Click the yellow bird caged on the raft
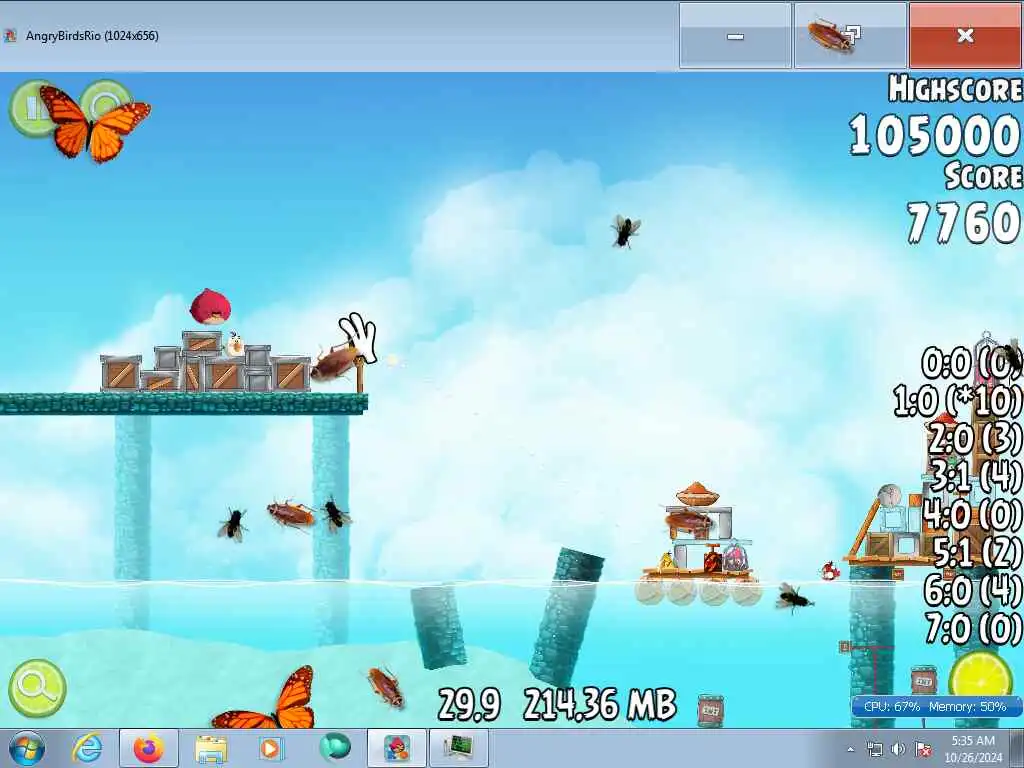This screenshot has height=768, width=1024. (x=665, y=560)
